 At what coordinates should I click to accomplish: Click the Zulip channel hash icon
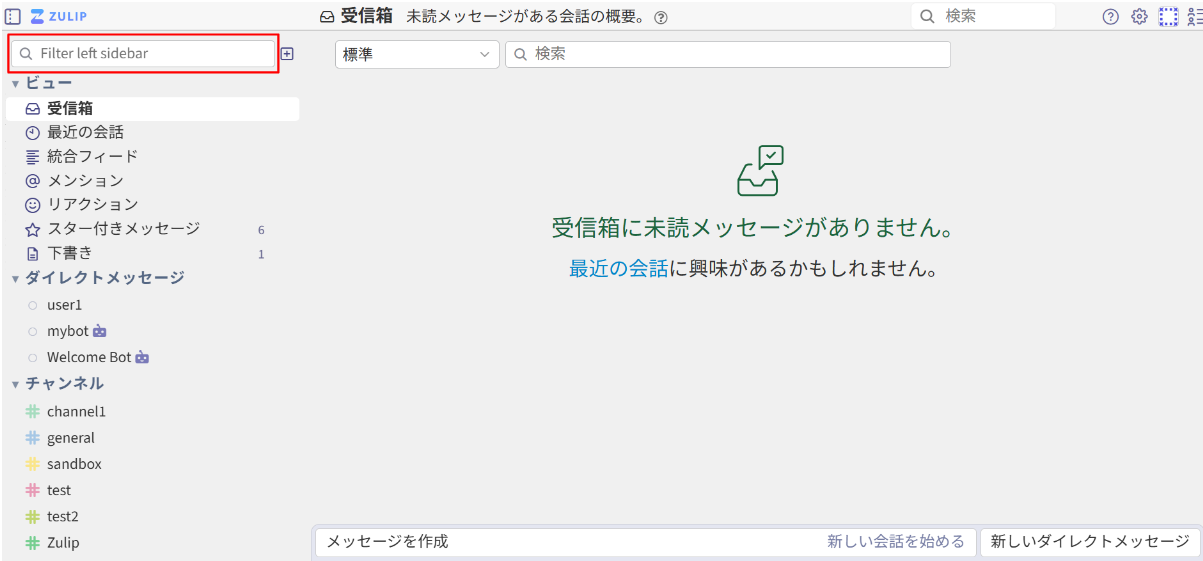pyautogui.click(x=32, y=543)
